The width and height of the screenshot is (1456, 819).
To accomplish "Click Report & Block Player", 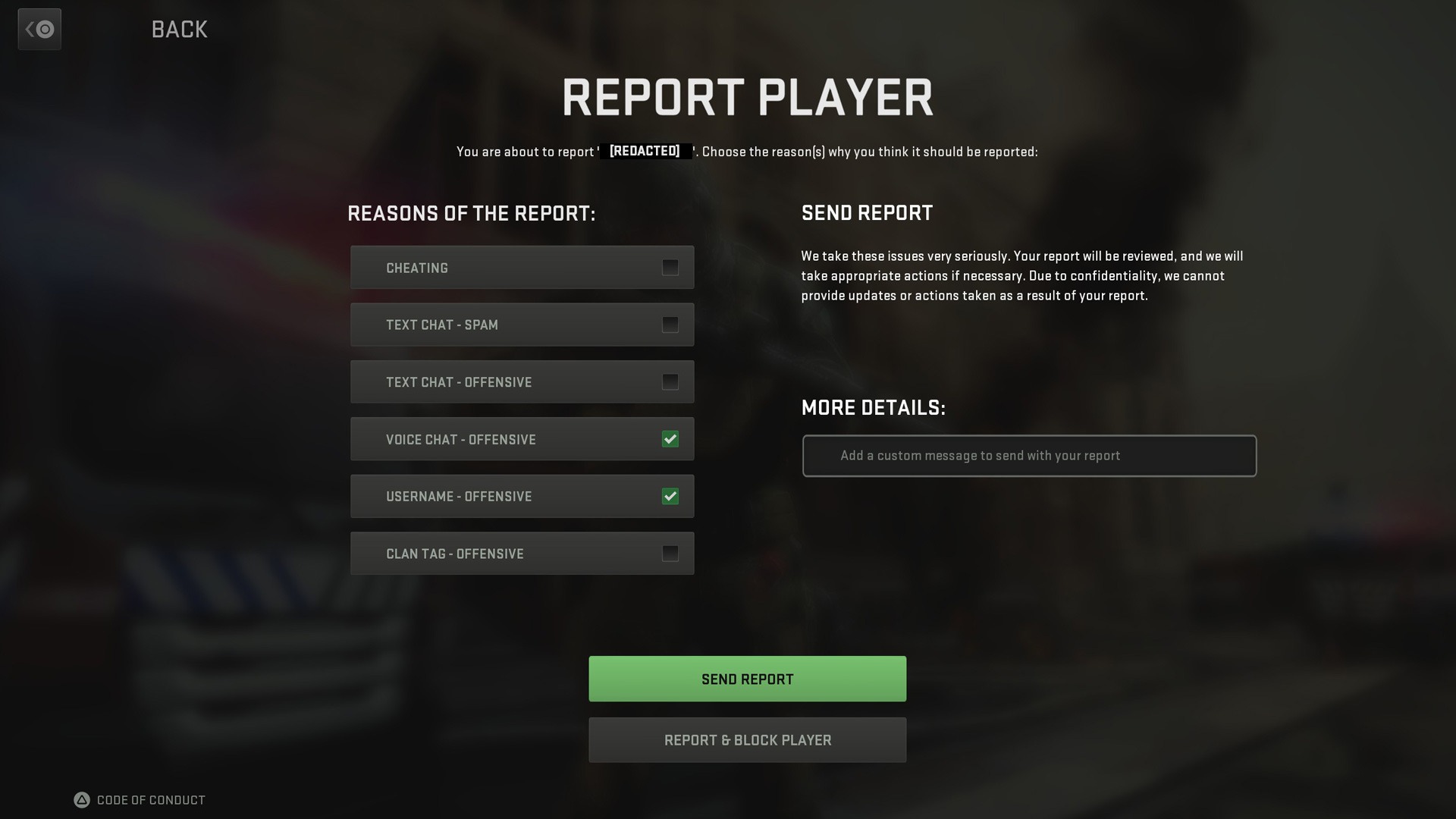I will [x=747, y=739].
